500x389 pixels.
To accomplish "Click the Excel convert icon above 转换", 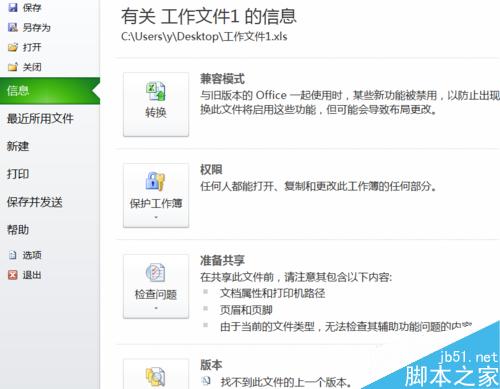I will [156, 91].
